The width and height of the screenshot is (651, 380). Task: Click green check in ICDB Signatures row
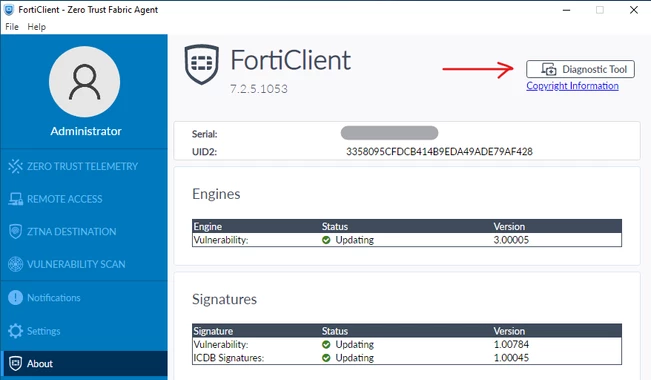326,358
